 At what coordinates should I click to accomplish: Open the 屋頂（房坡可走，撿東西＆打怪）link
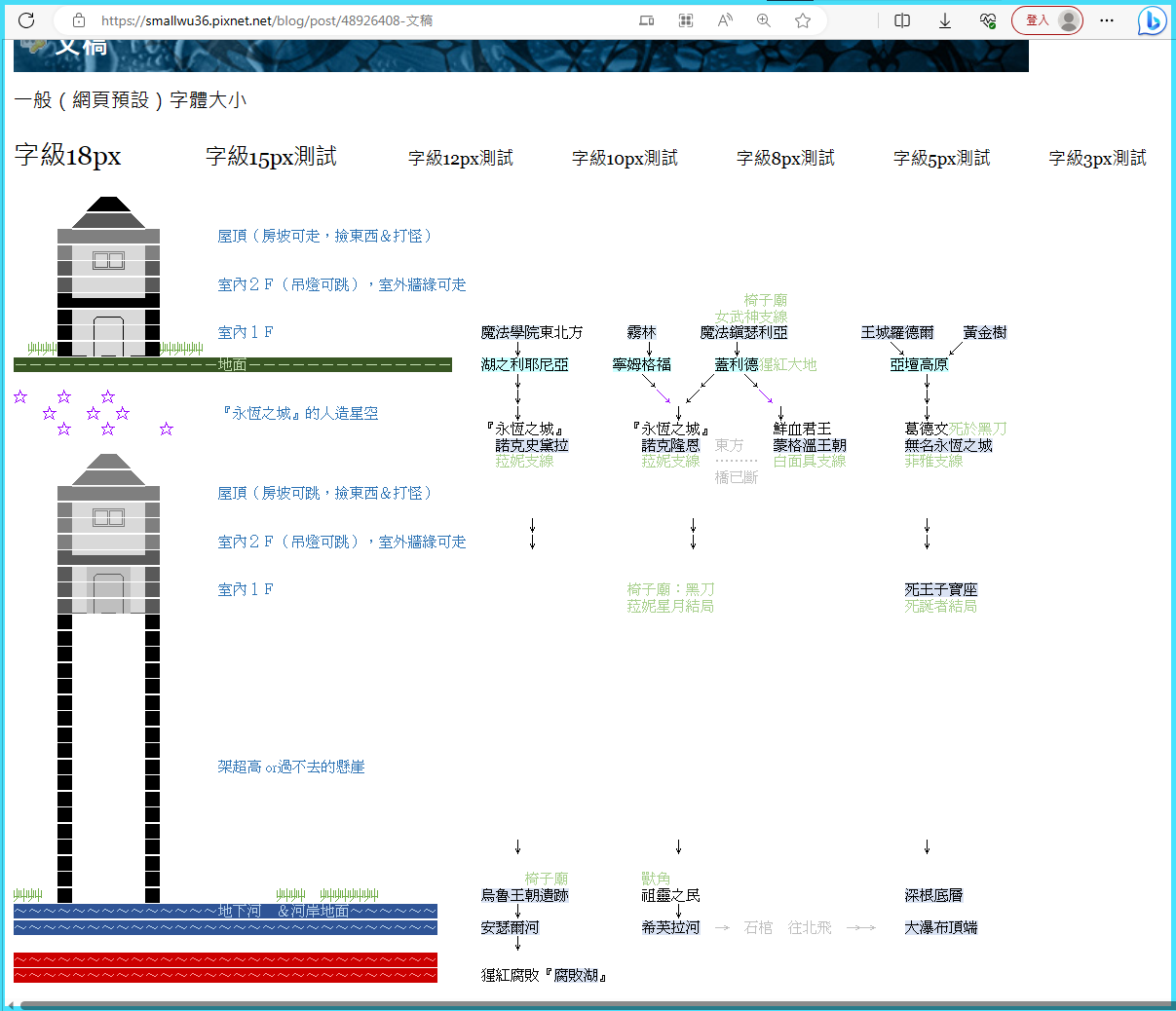pos(325,235)
